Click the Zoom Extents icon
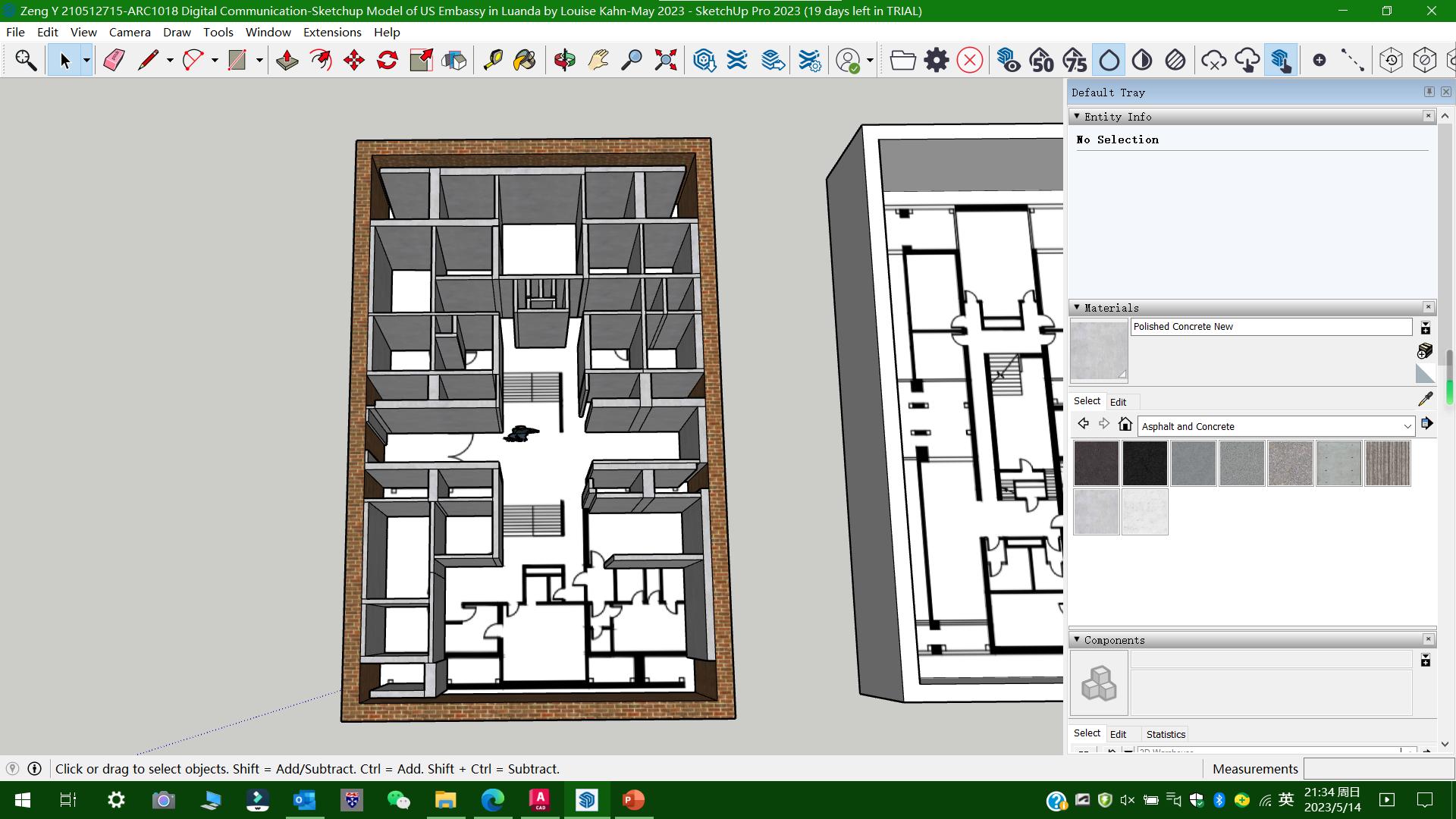The image size is (1456, 819). 665,60
